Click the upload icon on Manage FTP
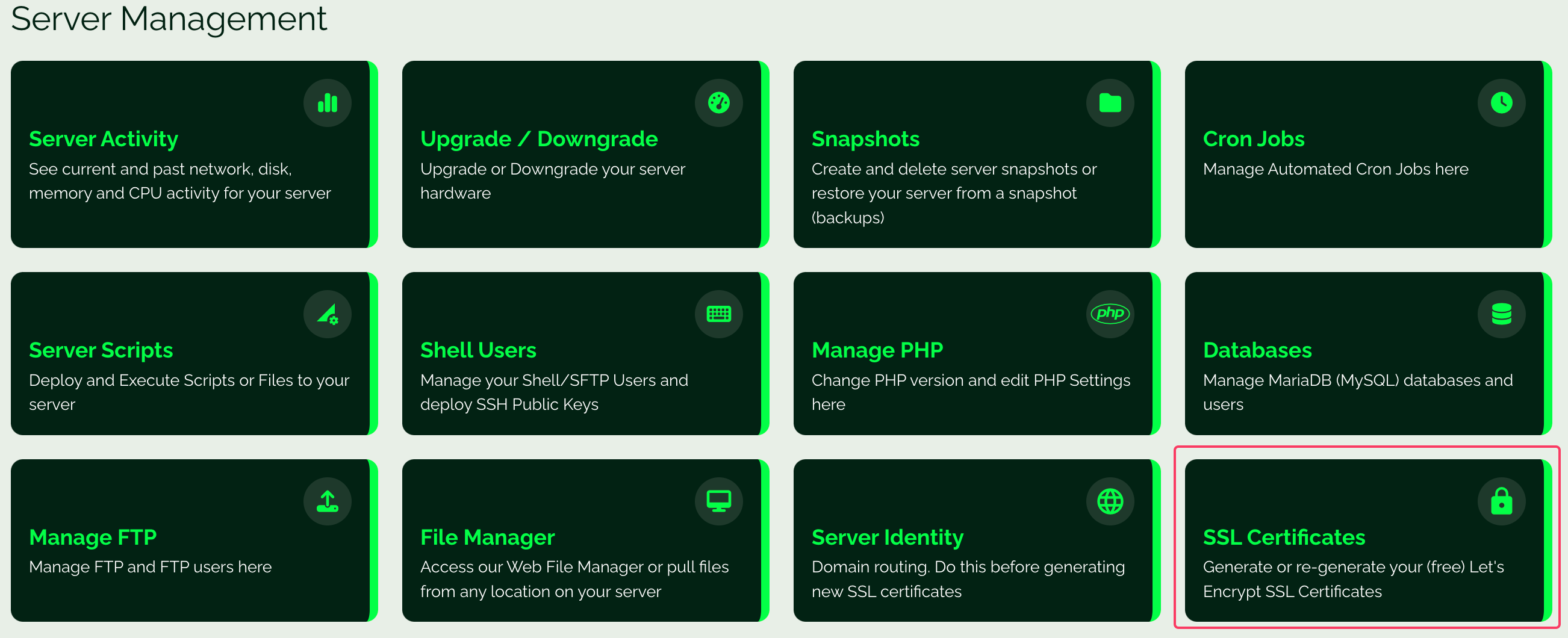This screenshot has width=1568, height=638. (x=328, y=501)
